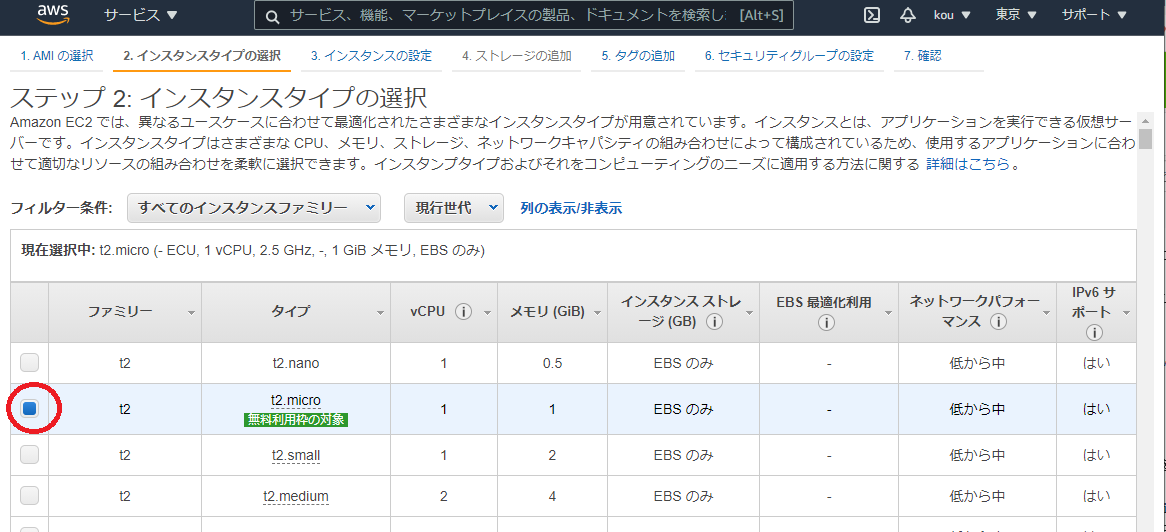
Task: Open the t2.small type link
Action: [x=296, y=454]
